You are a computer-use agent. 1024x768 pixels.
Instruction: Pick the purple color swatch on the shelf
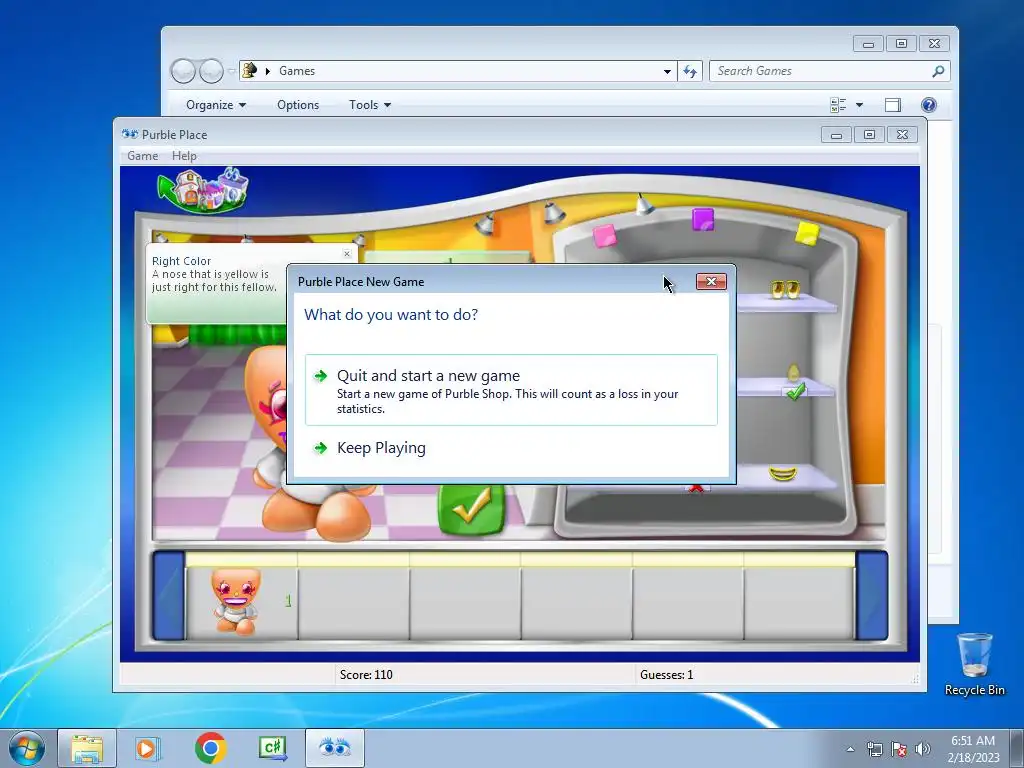point(703,219)
